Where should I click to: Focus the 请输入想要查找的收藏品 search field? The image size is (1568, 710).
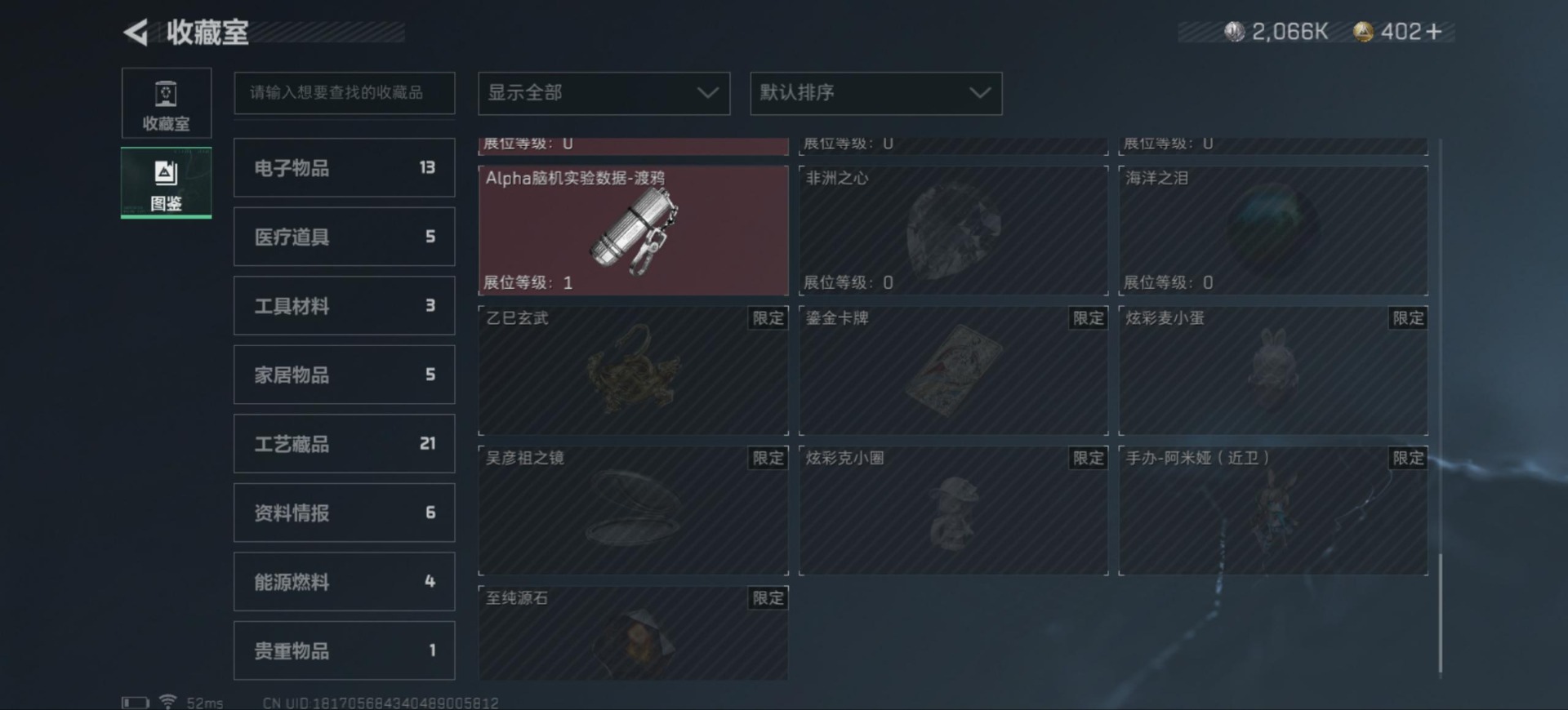pyautogui.click(x=344, y=93)
